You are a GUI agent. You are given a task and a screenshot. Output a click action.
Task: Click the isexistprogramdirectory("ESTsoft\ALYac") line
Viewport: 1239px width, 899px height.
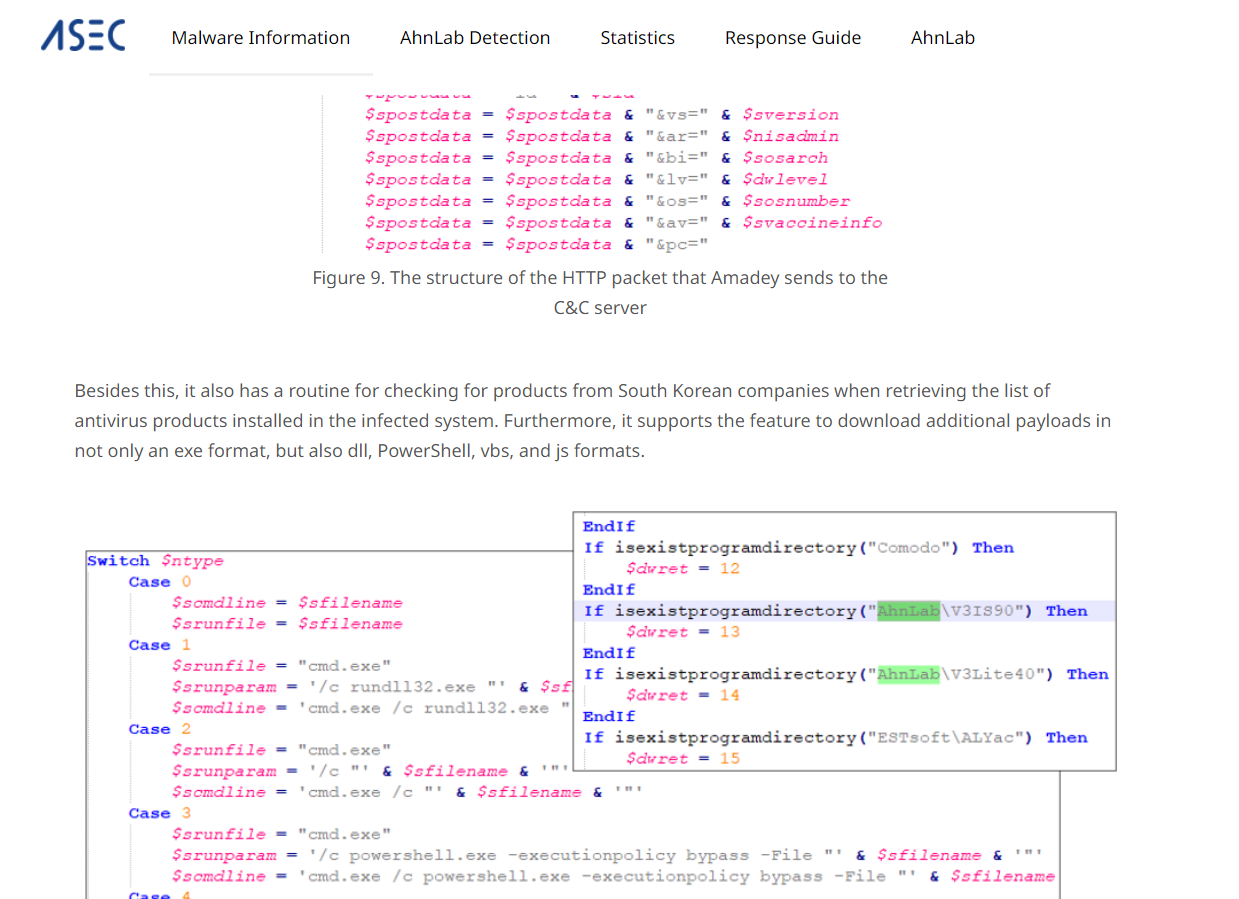coord(836,738)
